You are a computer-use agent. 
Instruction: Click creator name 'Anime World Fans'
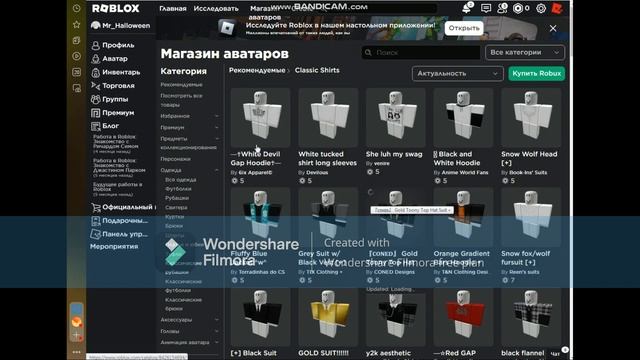point(465,173)
